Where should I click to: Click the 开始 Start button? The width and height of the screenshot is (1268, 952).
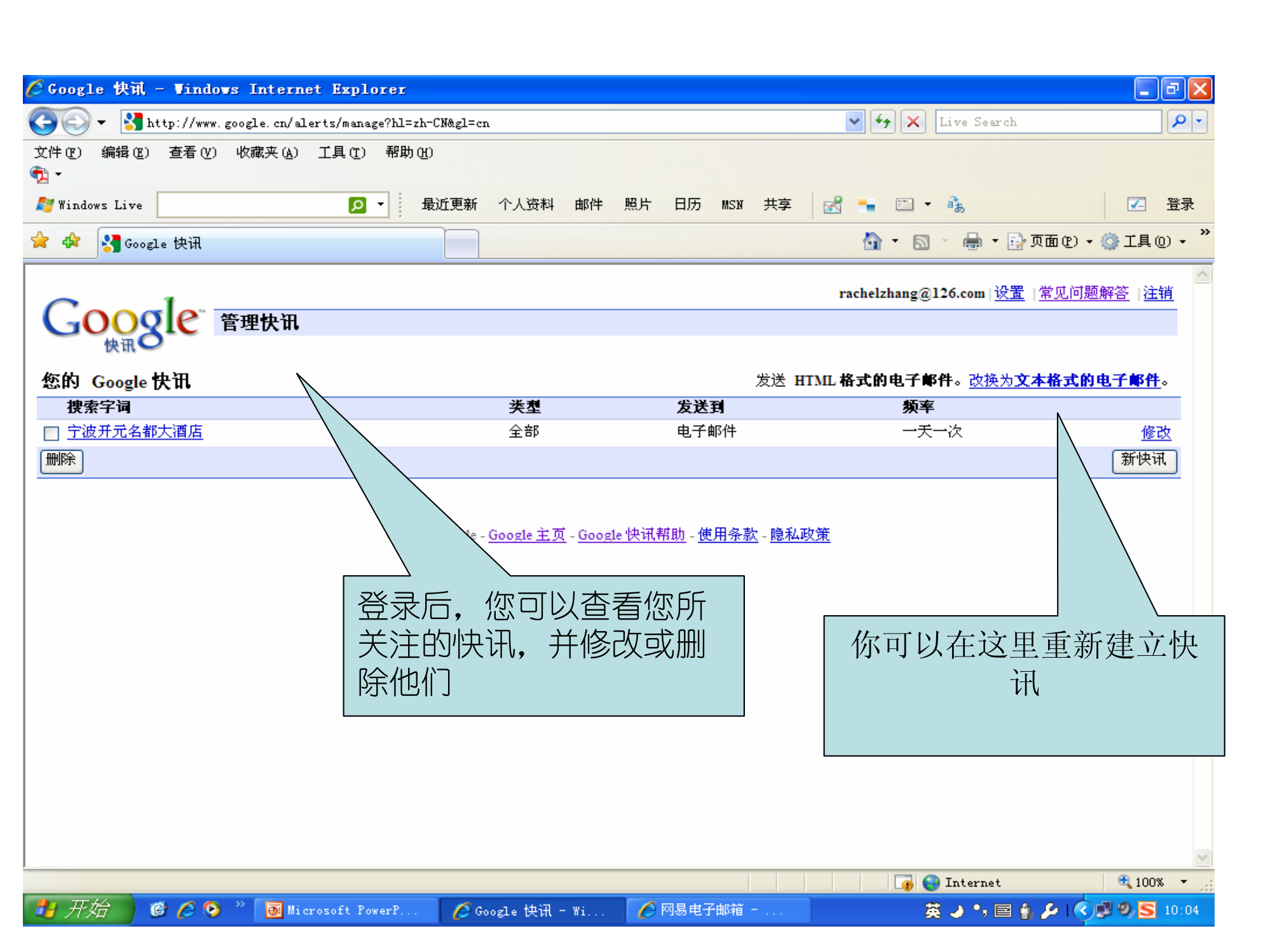coord(78,910)
